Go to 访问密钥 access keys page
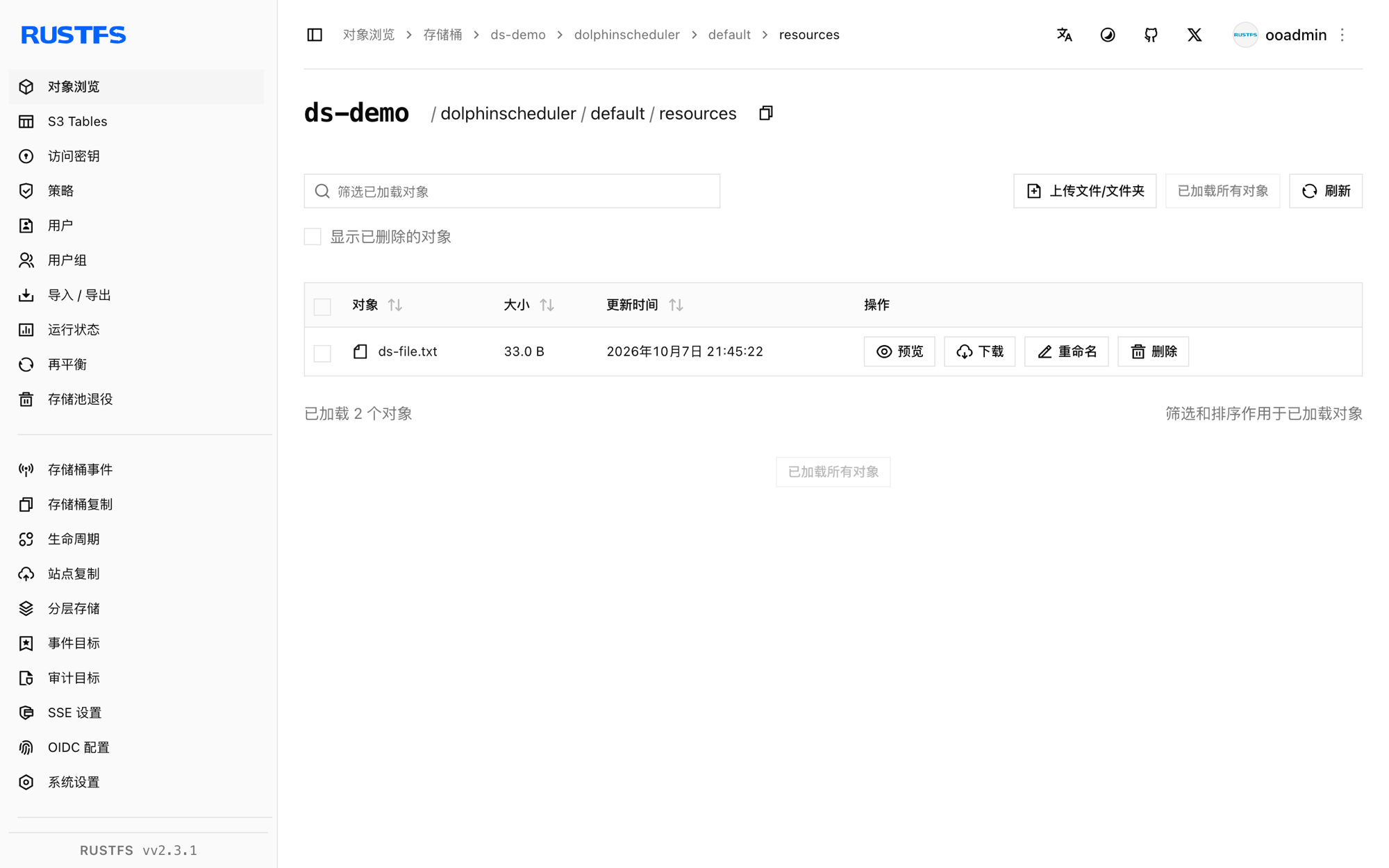This screenshot has height=868, width=1389. pos(136,156)
